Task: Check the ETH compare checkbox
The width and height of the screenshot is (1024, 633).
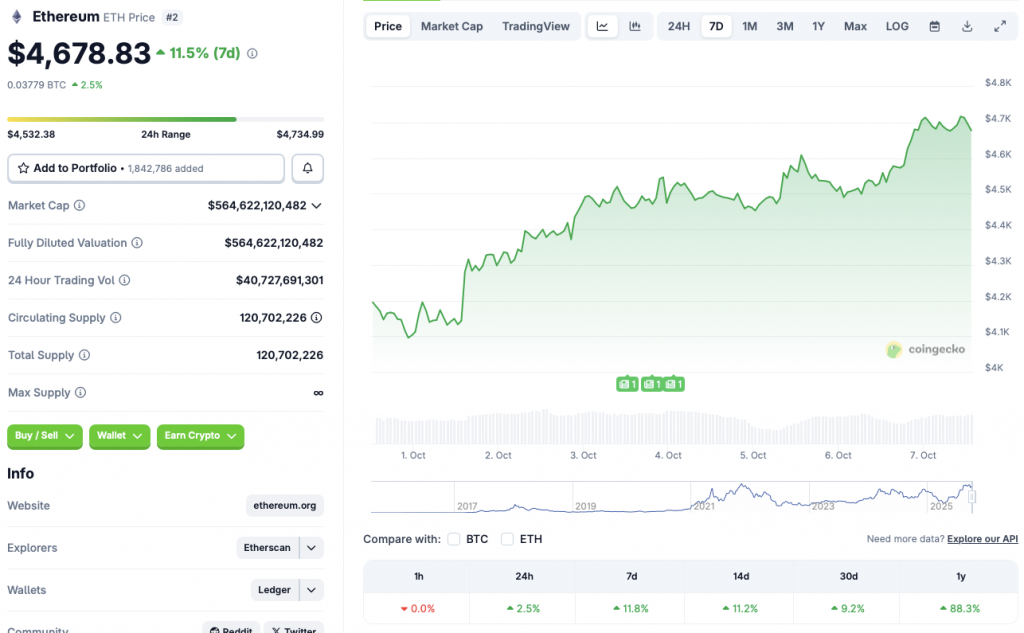Action: [507, 539]
